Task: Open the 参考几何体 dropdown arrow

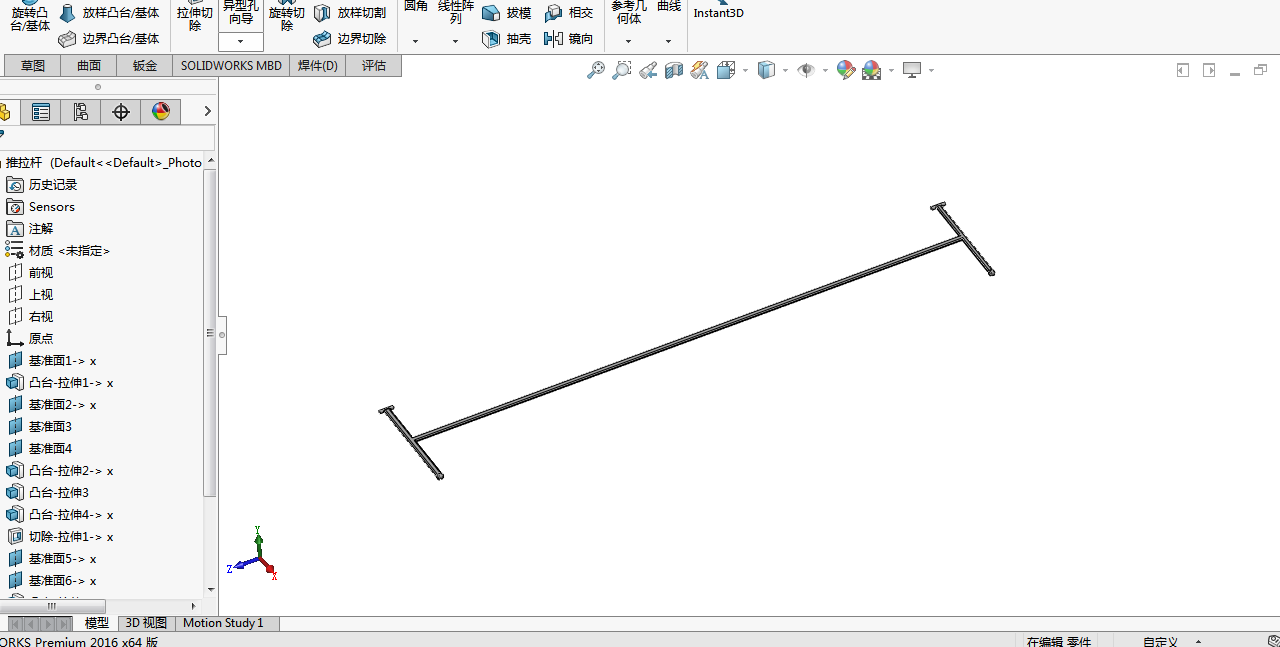Action: (629, 42)
